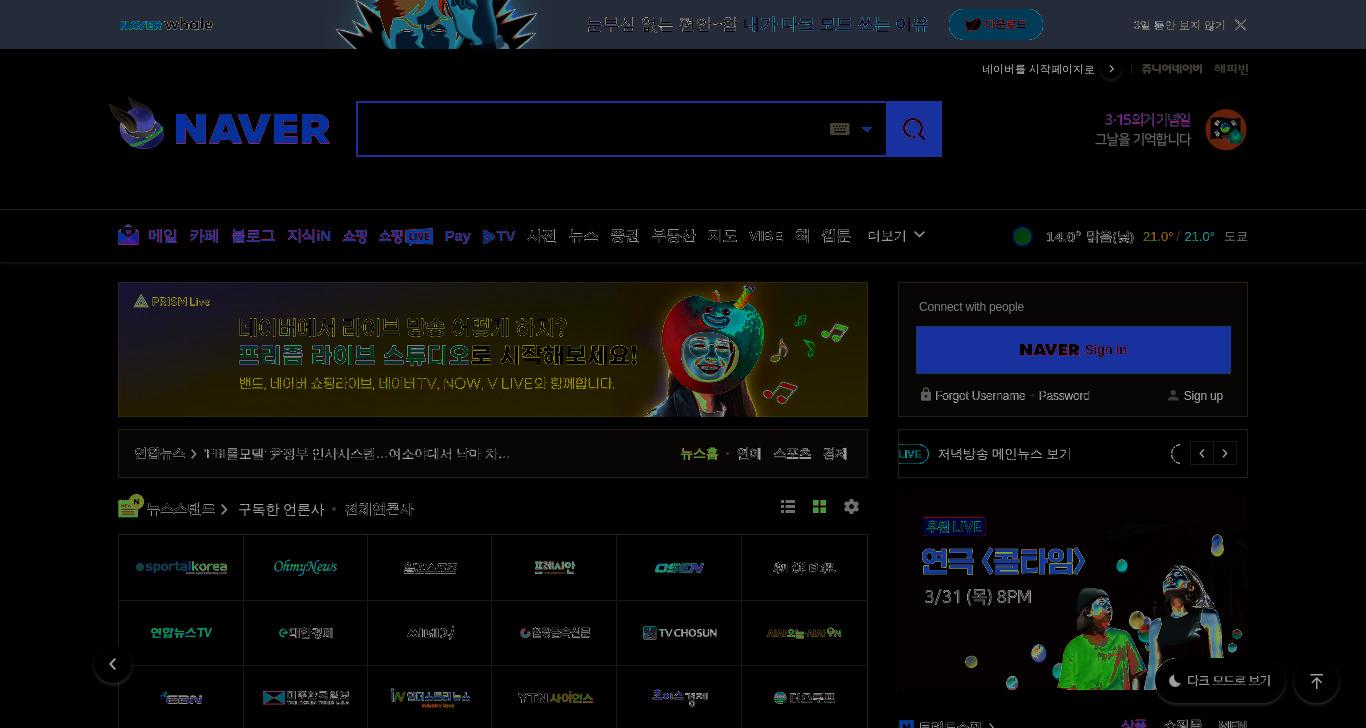Viewport: 1366px width, 728px height.
Task: Select 스포츠 news tab
Action: [x=792, y=453]
